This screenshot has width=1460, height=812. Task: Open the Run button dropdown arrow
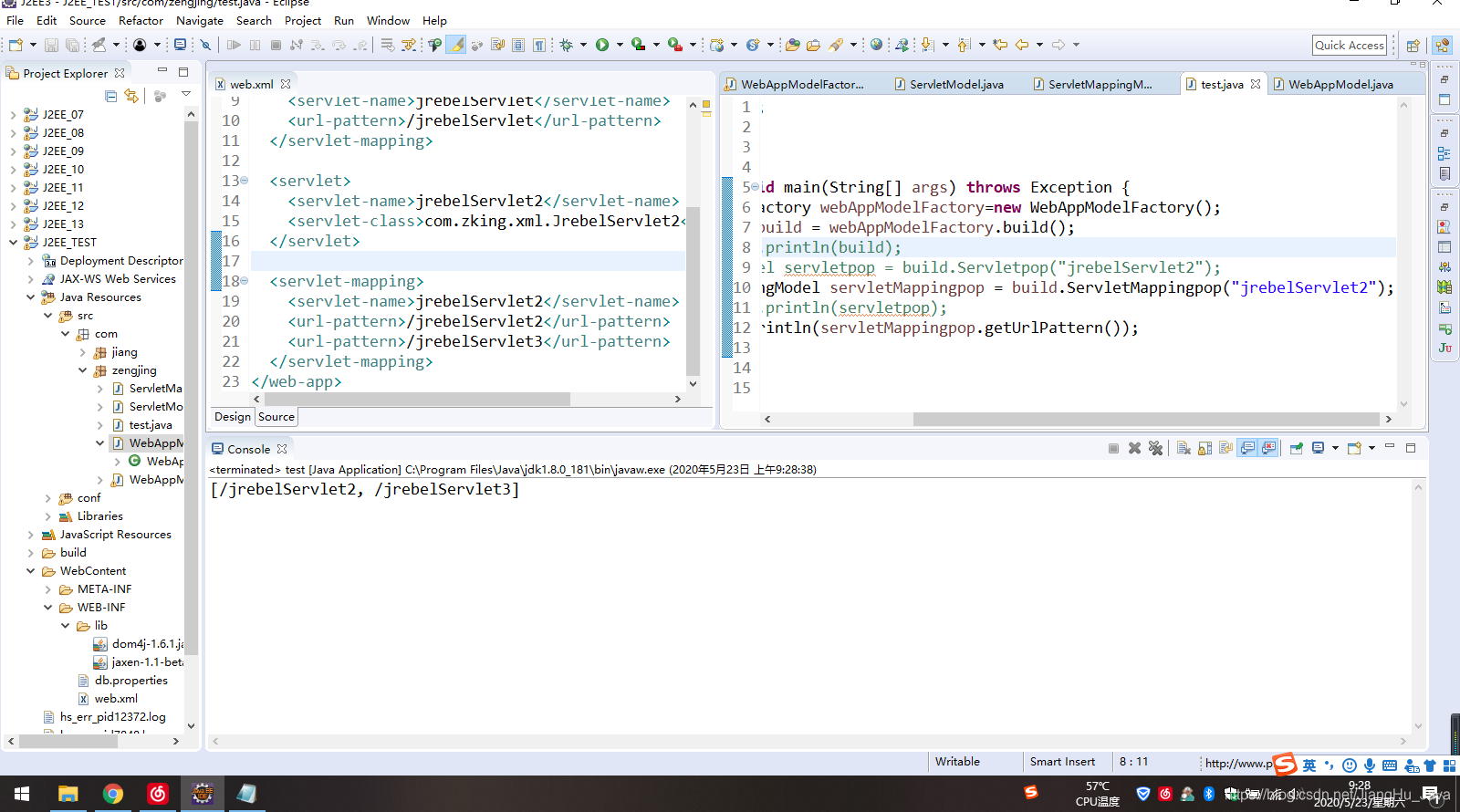point(620,45)
